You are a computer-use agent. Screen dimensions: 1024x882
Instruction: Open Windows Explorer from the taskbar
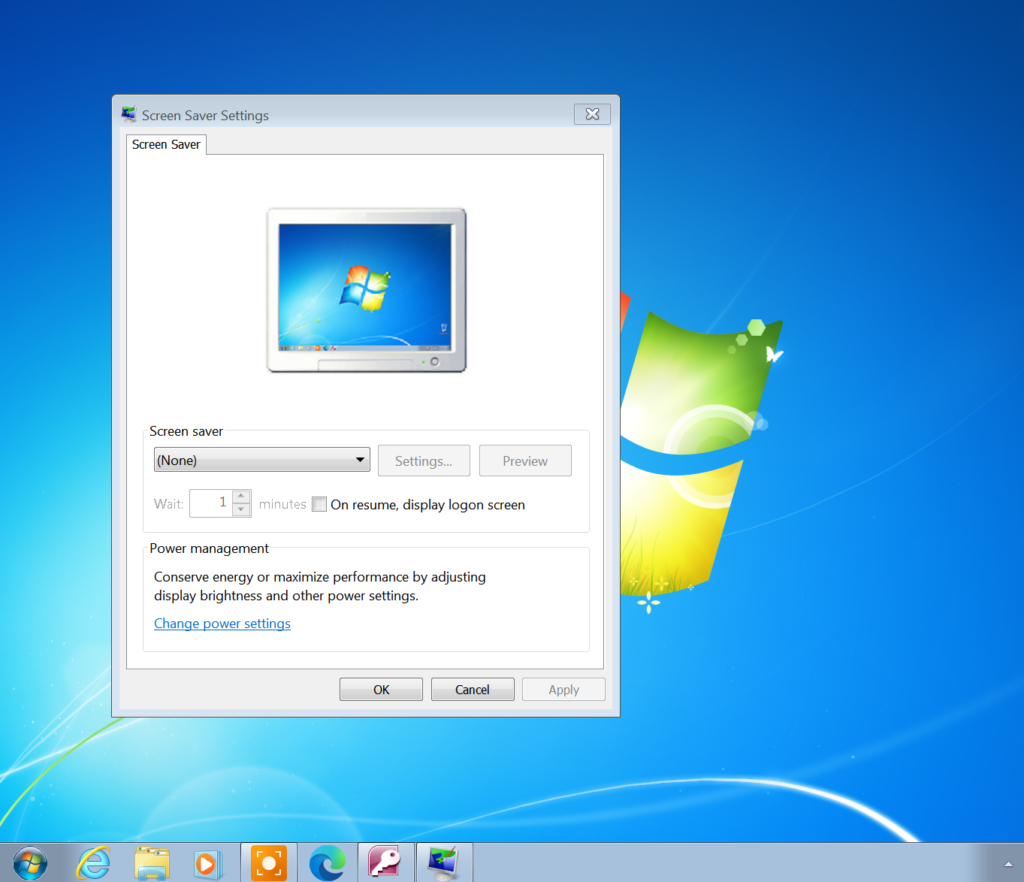[x=151, y=861]
